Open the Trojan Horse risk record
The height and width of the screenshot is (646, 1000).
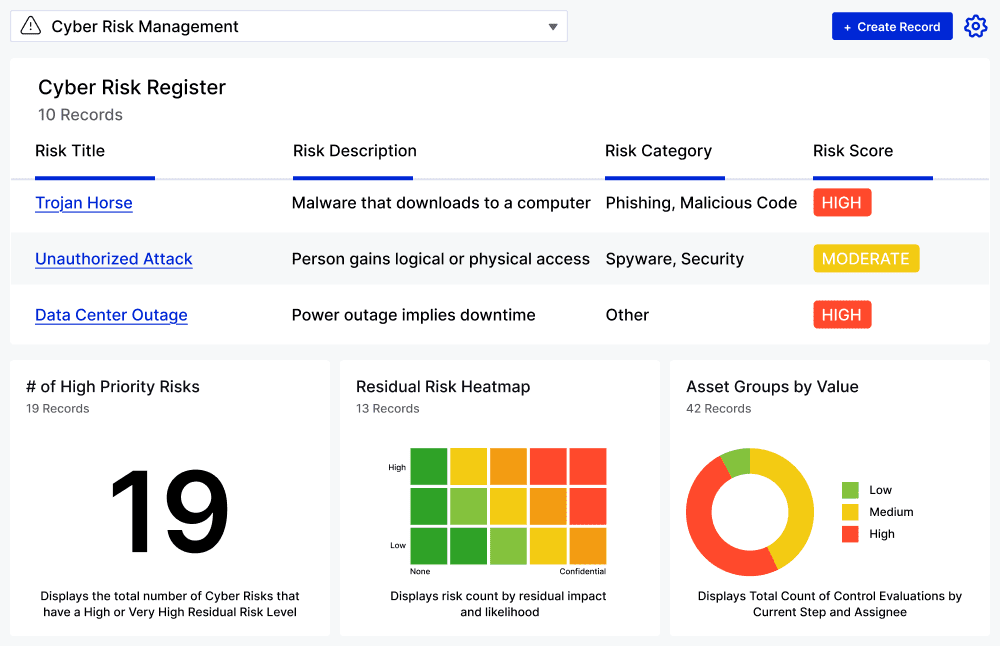84,203
